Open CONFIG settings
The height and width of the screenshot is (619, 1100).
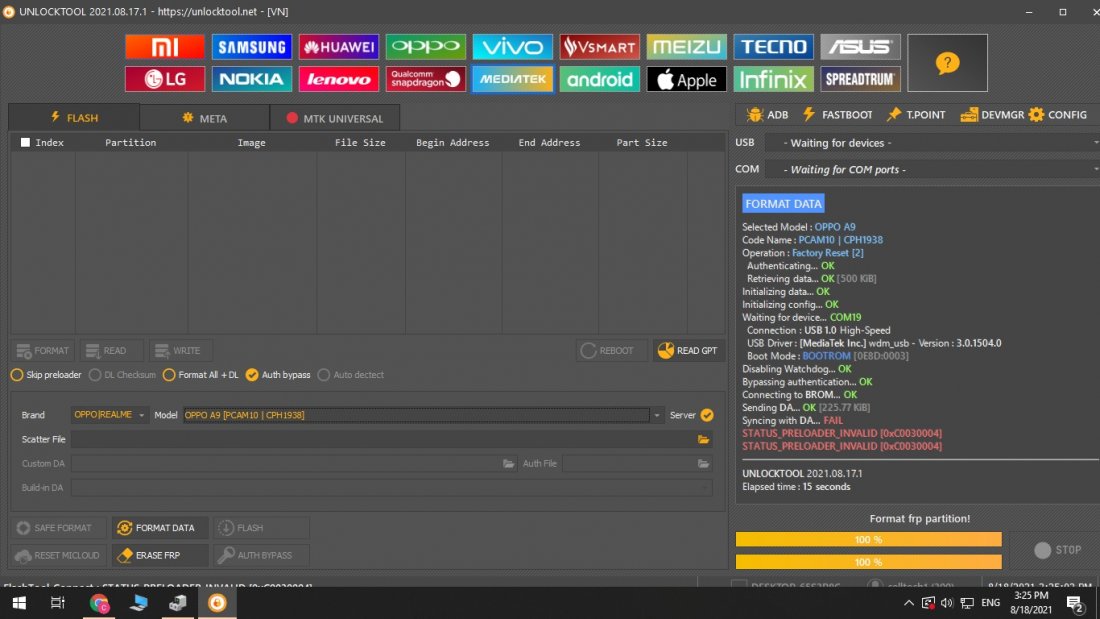pos(1058,114)
